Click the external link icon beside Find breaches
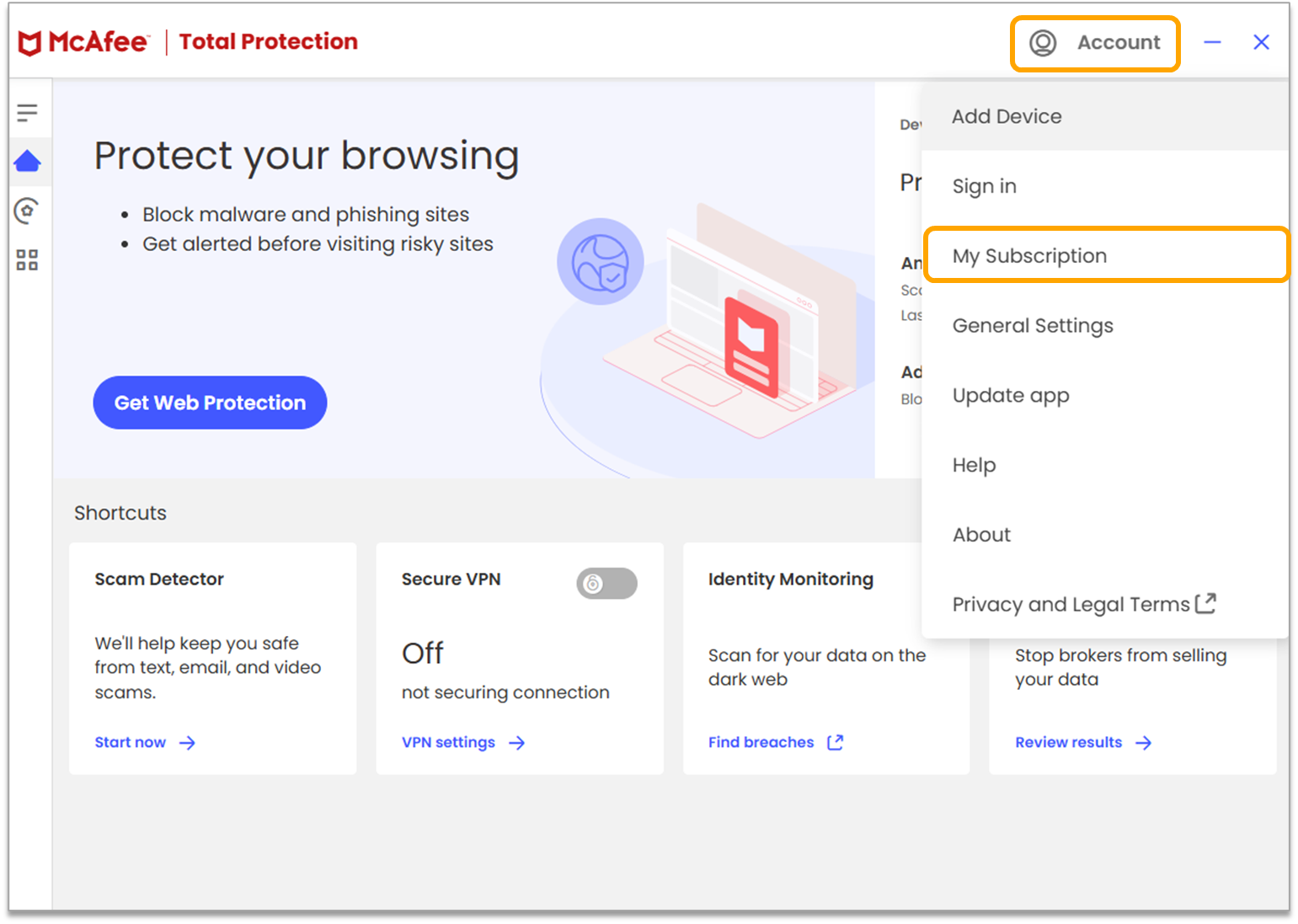Image resolution: width=1298 pixels, height=924 pixels. (x=835, y=742)
